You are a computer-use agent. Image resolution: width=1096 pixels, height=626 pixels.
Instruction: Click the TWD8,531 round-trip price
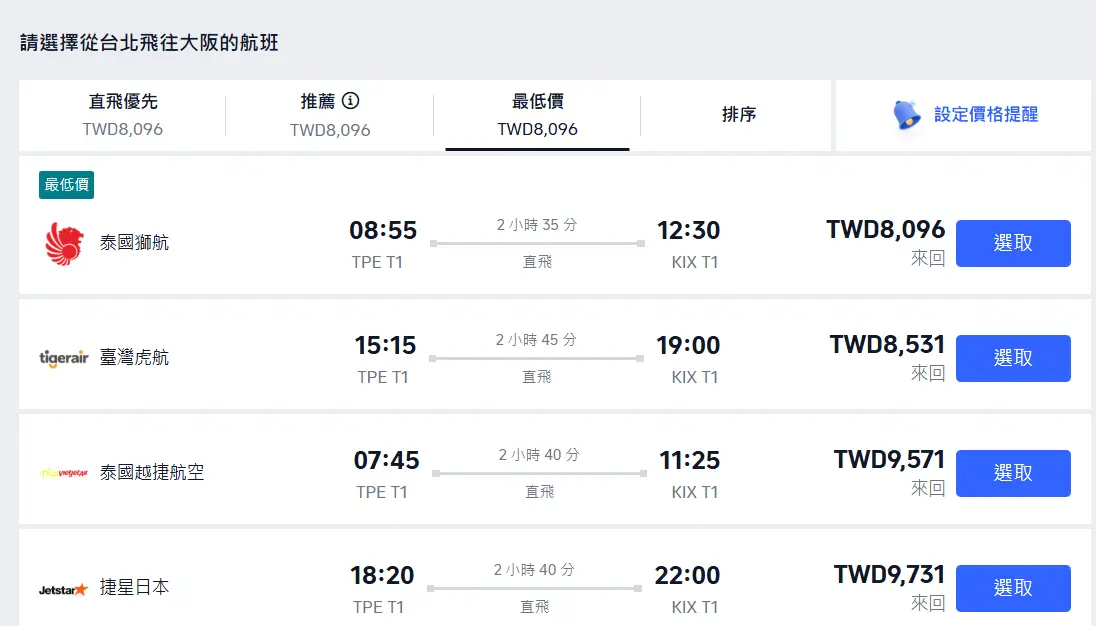pos(887,345)
